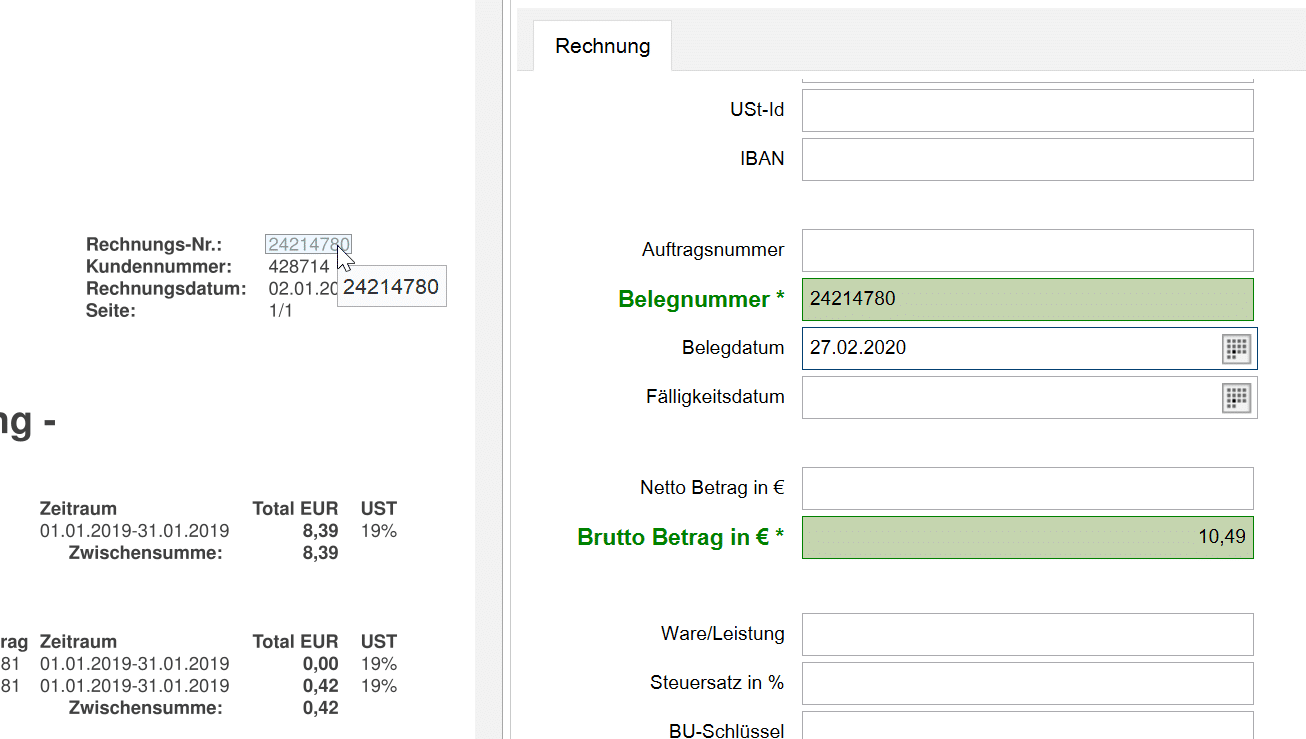1306x739 pixels.
Task: Pick the highlighted Rechnungs-Nr. value in the document
Action: 308,244
